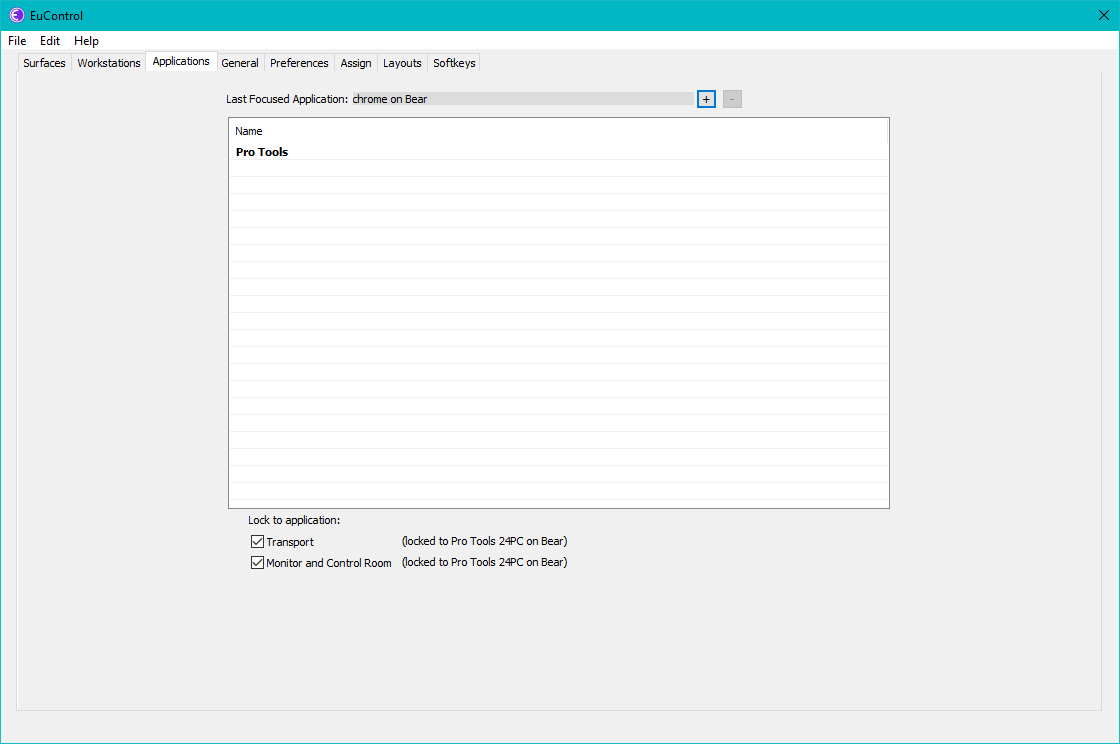Click the Last Focused Application field
Screen dimensions: 1120x744
521,99
